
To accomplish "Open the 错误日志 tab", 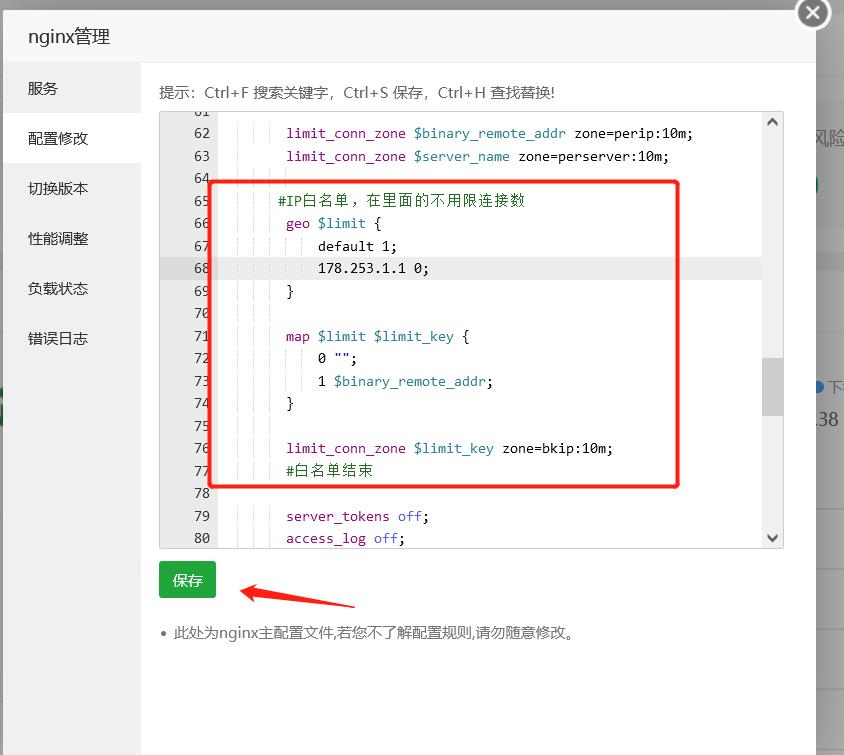I will 58,339.
